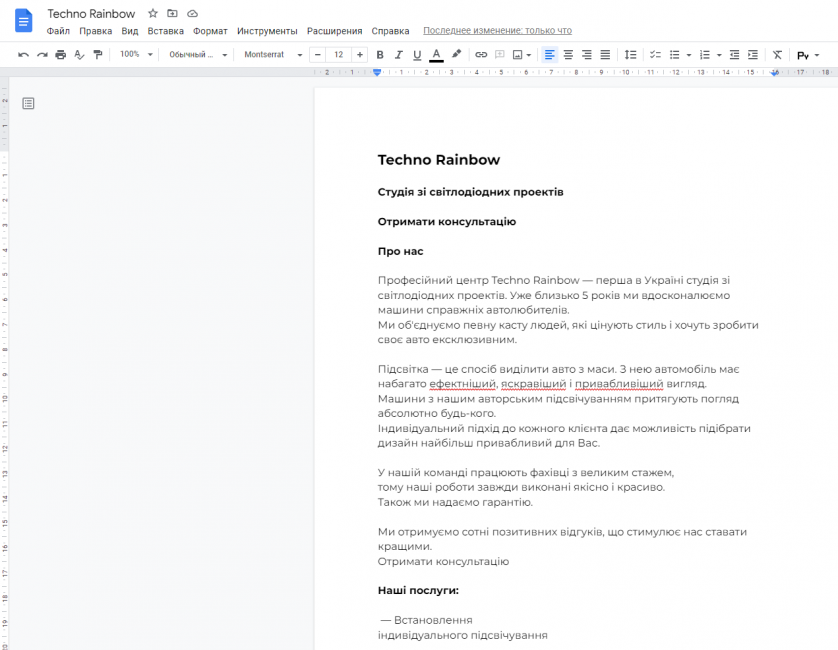
Task: Open the Формат menu
Action: pos(211,31)
